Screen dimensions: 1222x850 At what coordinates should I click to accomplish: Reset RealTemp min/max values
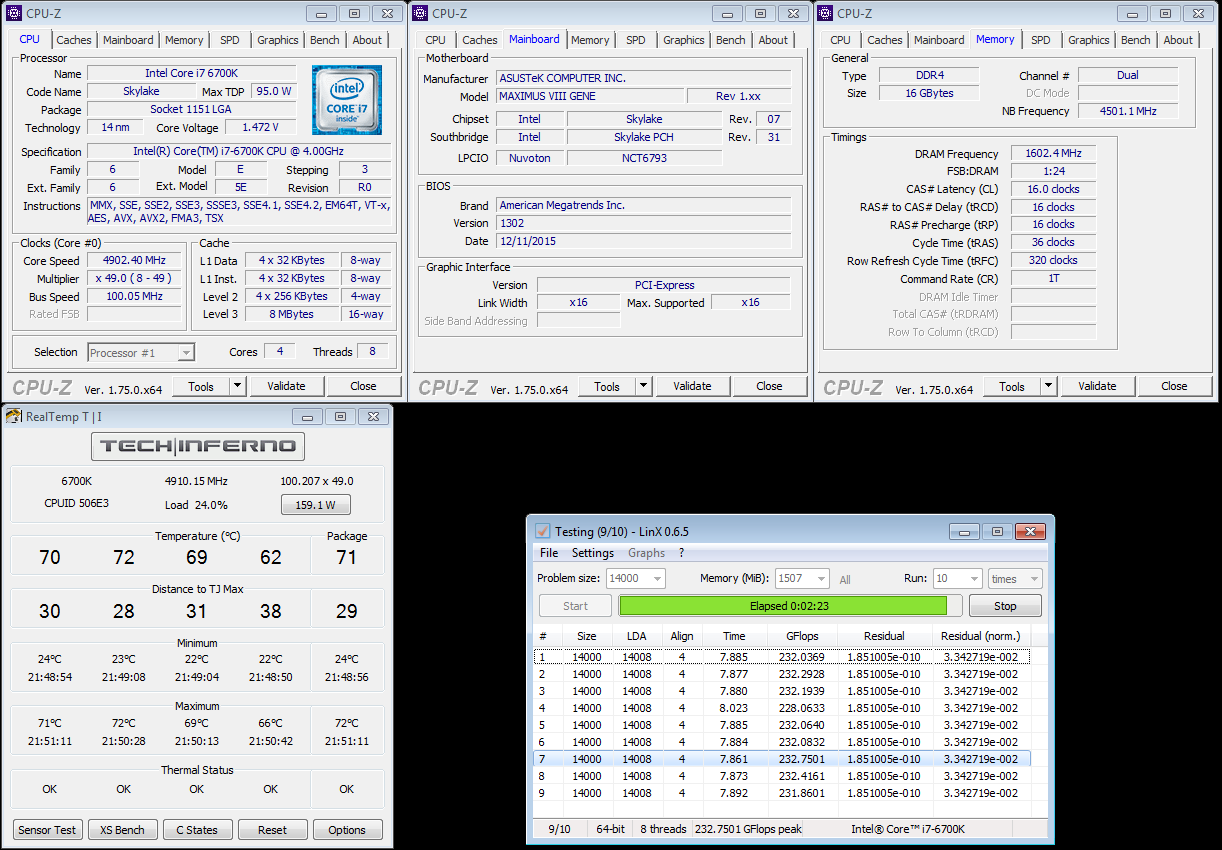[x=272, y=830]
